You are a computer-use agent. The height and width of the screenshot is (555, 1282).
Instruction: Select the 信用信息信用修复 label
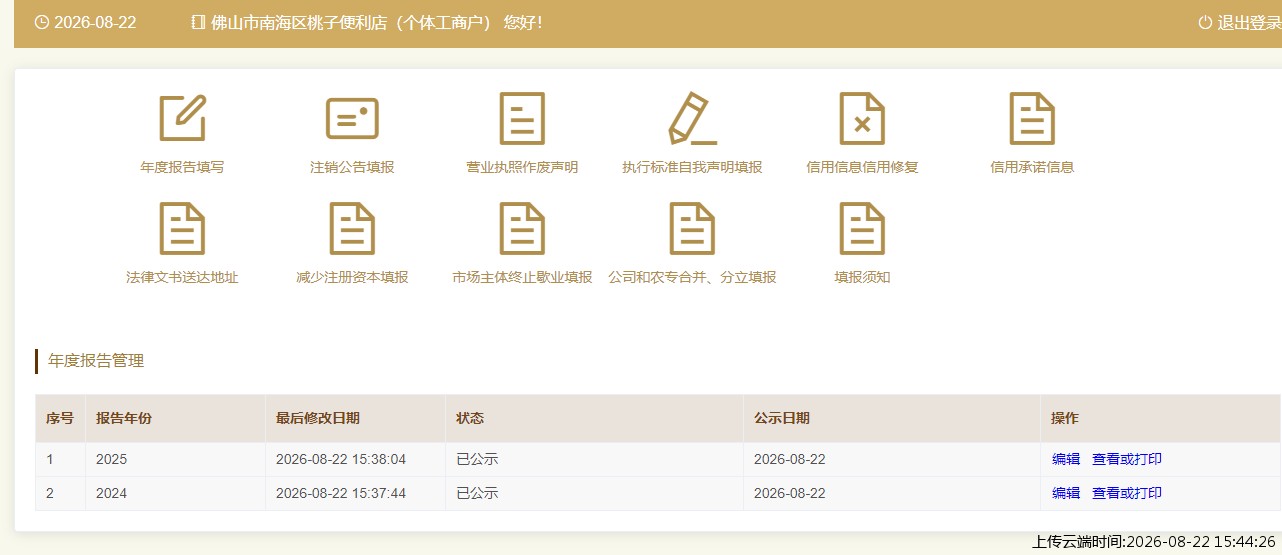coord(862,167)
